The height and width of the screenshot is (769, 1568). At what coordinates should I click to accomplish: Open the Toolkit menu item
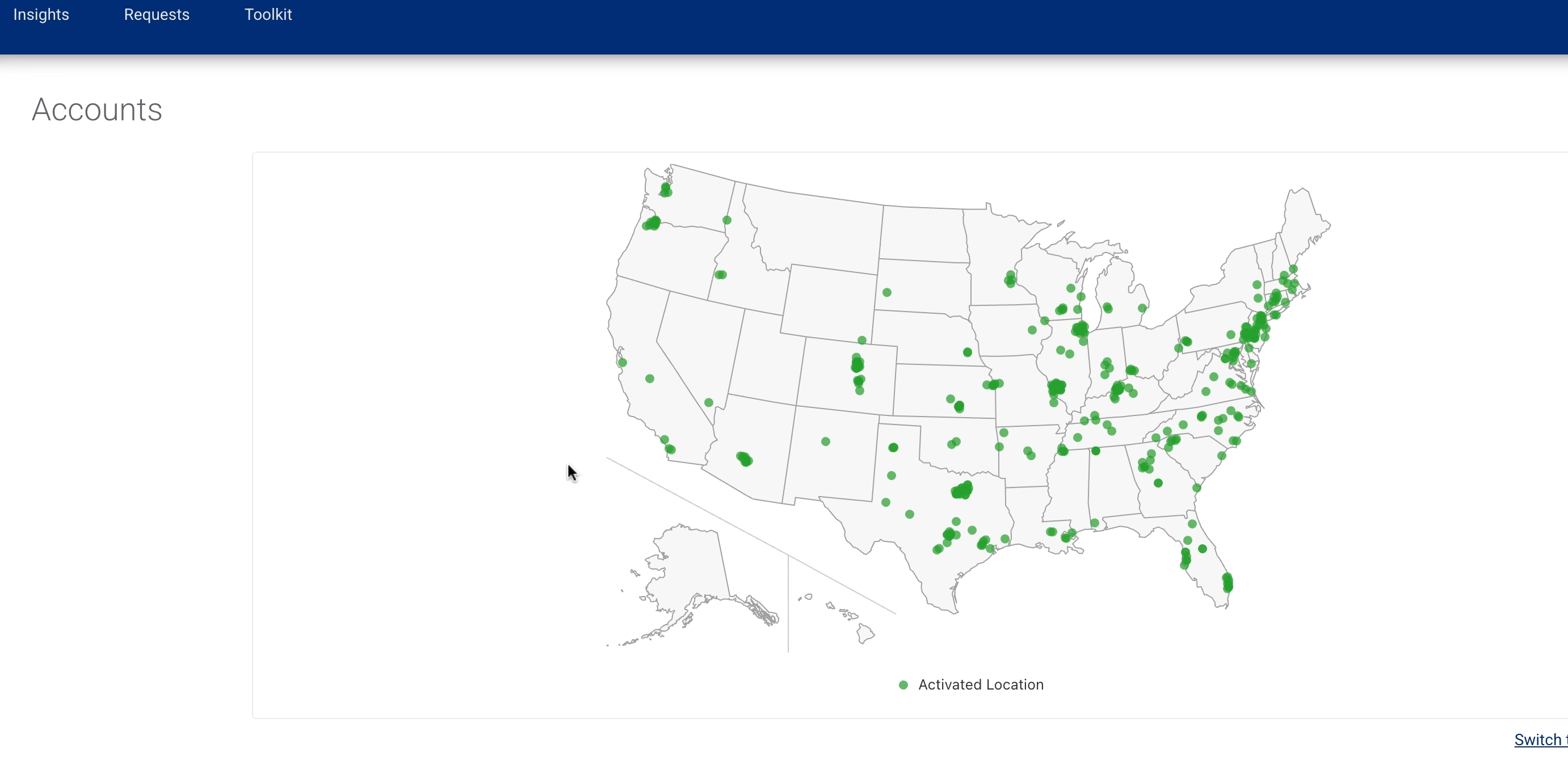point(268,15)
